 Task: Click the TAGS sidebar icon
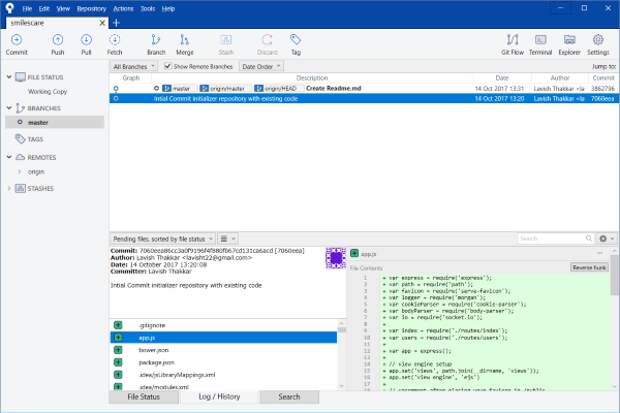point(20,139)
